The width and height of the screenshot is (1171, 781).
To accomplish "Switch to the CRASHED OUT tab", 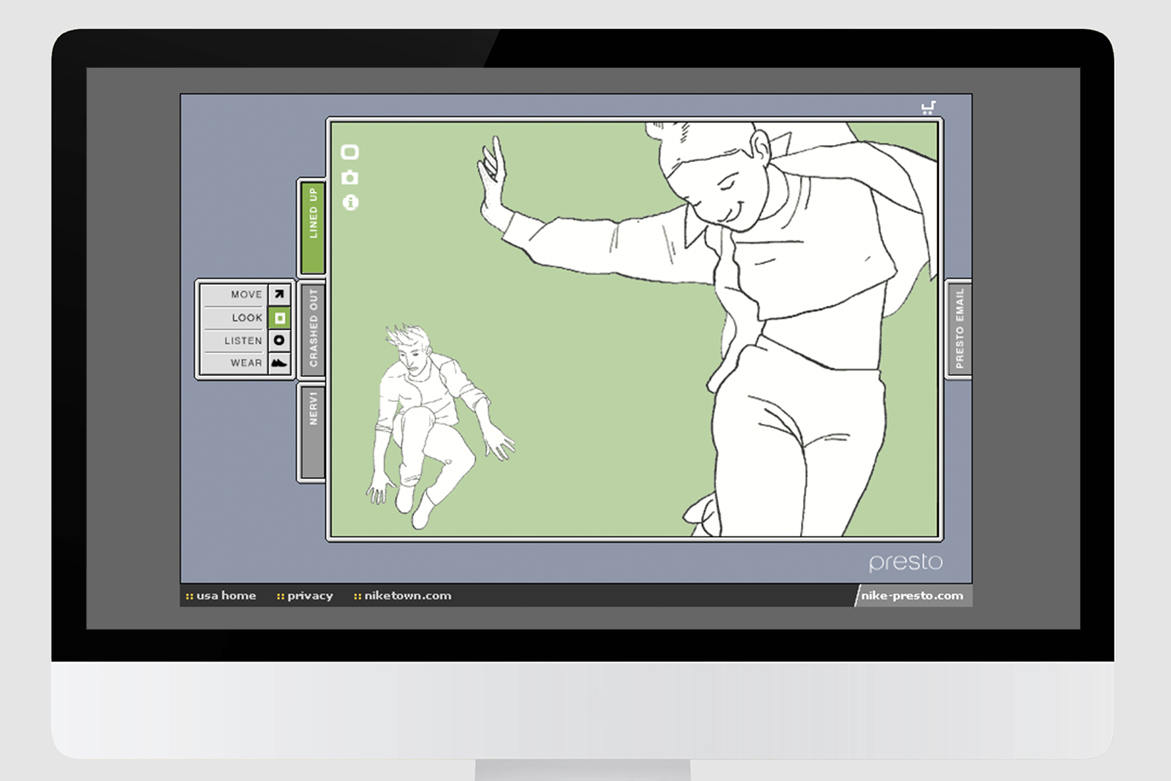I will [x=313, y=328].
